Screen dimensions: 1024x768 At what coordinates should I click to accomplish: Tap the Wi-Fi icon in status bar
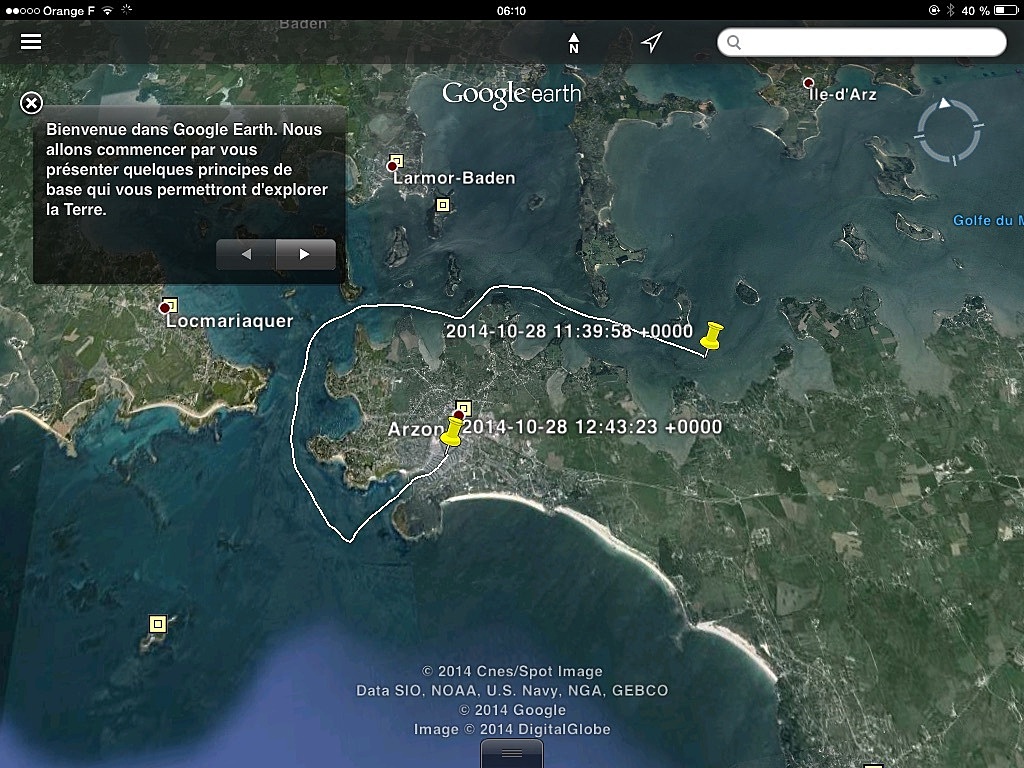[108, 10]
